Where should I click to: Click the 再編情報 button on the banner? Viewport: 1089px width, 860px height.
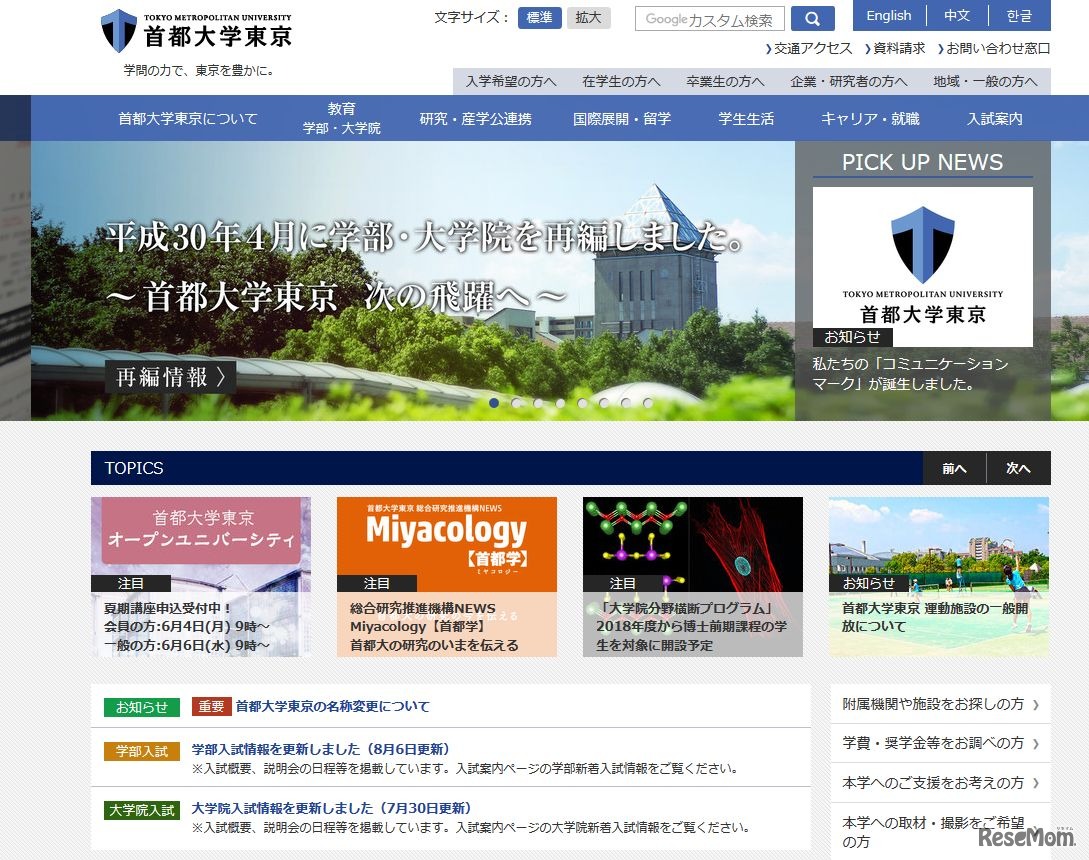tap(170, 378)
